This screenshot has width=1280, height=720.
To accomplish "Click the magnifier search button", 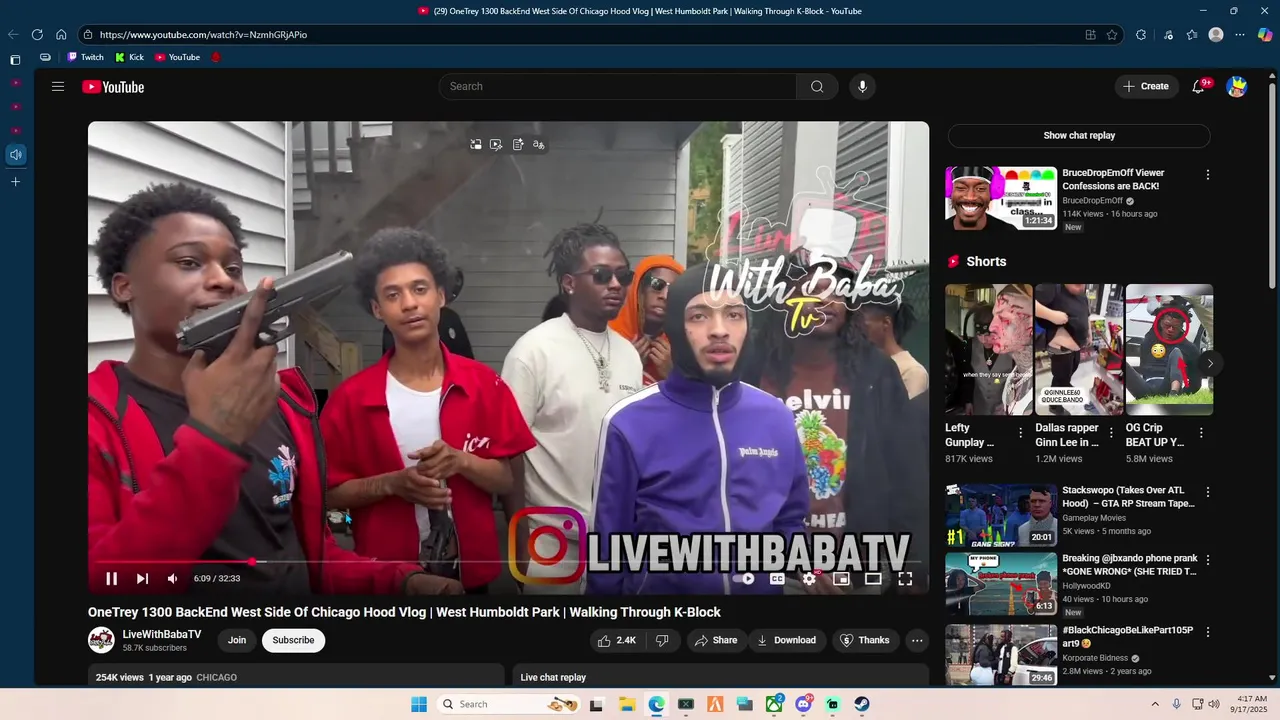I will pos(817,86).
